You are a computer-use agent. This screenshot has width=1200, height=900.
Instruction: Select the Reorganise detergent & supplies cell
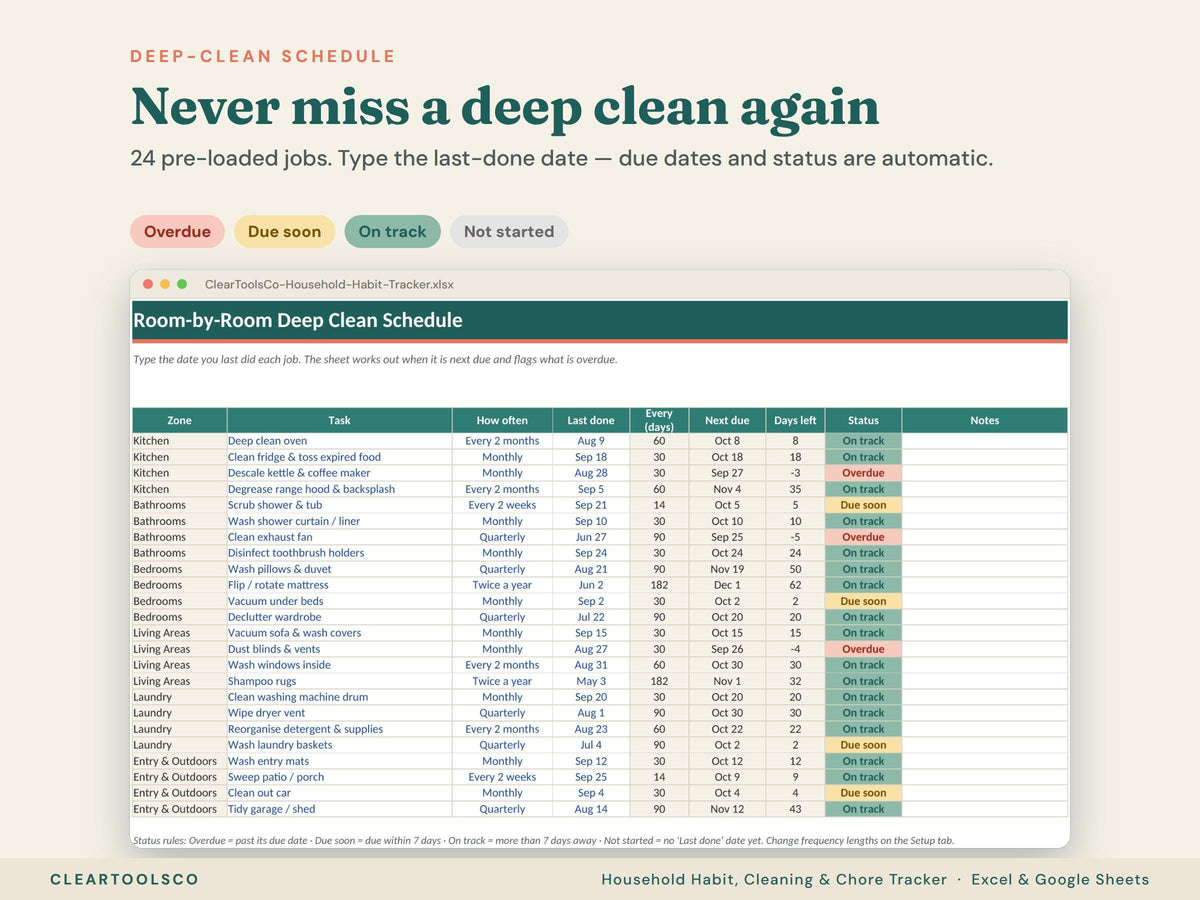[339, 729]
